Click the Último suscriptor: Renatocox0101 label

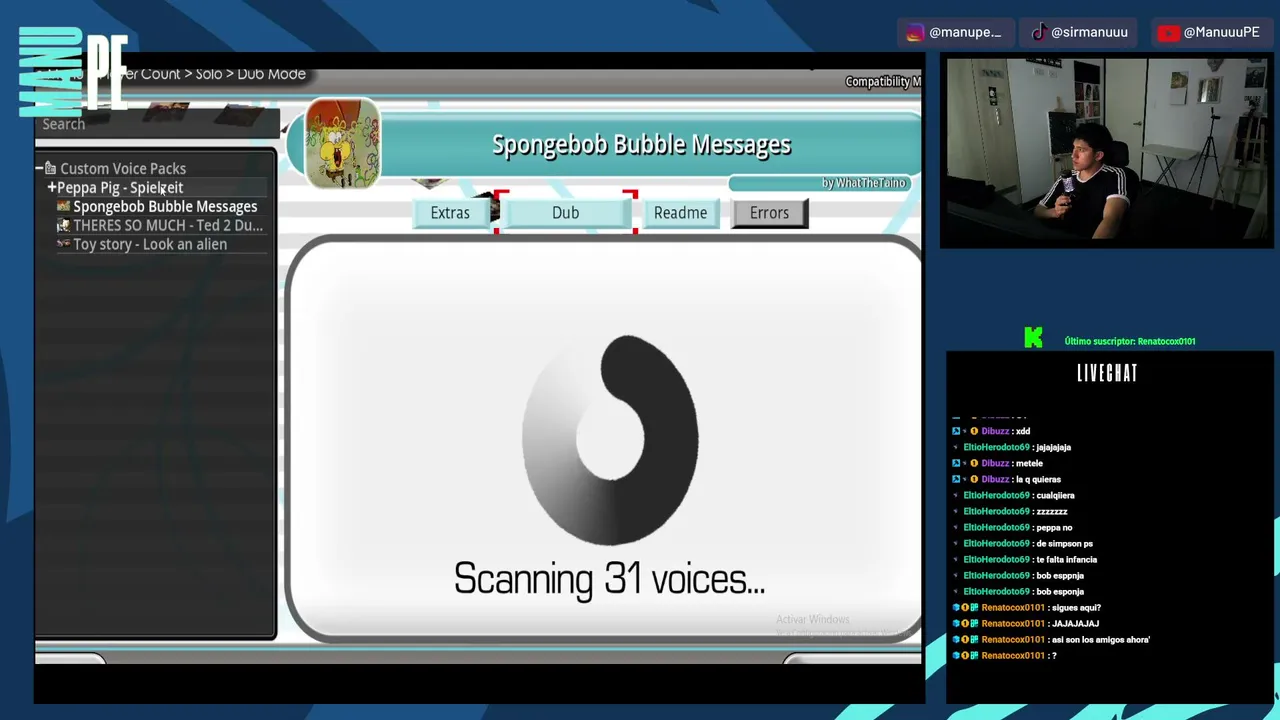[x=1130, y=341]
